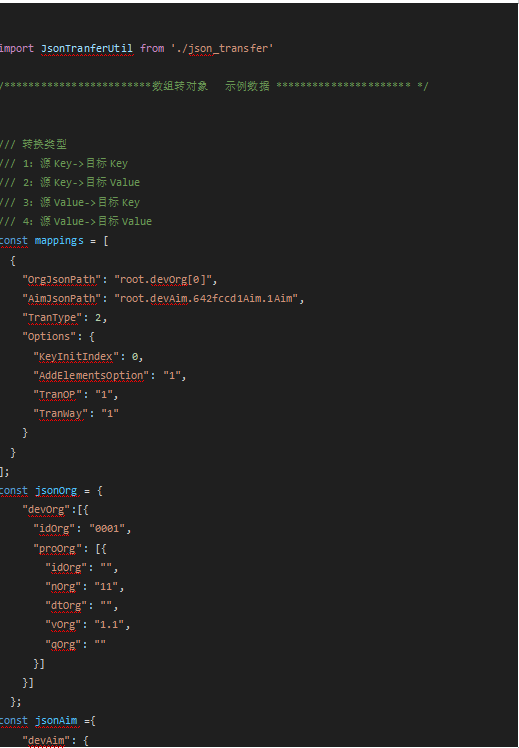The height and width of the screenshot is (748, 519).
Task: Click the "0001" string value
Action: point(107,529)
